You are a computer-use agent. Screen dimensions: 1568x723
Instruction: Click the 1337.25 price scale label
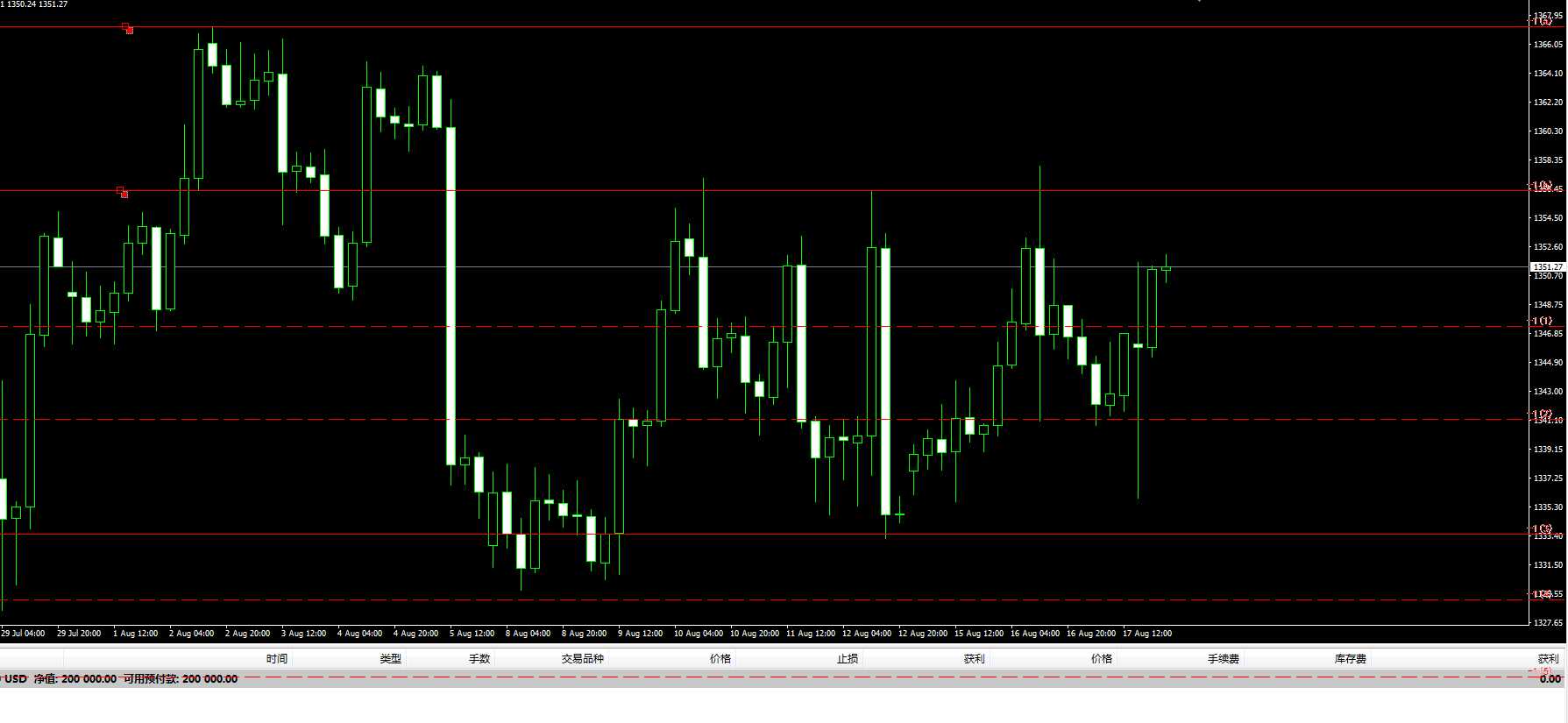[1548, 478]
